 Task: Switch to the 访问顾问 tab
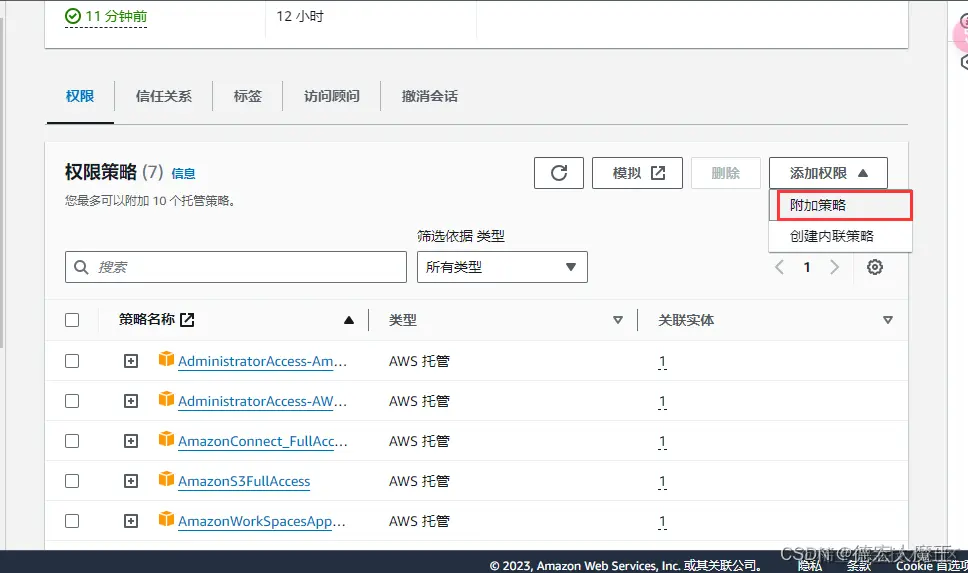pos(332,96)
